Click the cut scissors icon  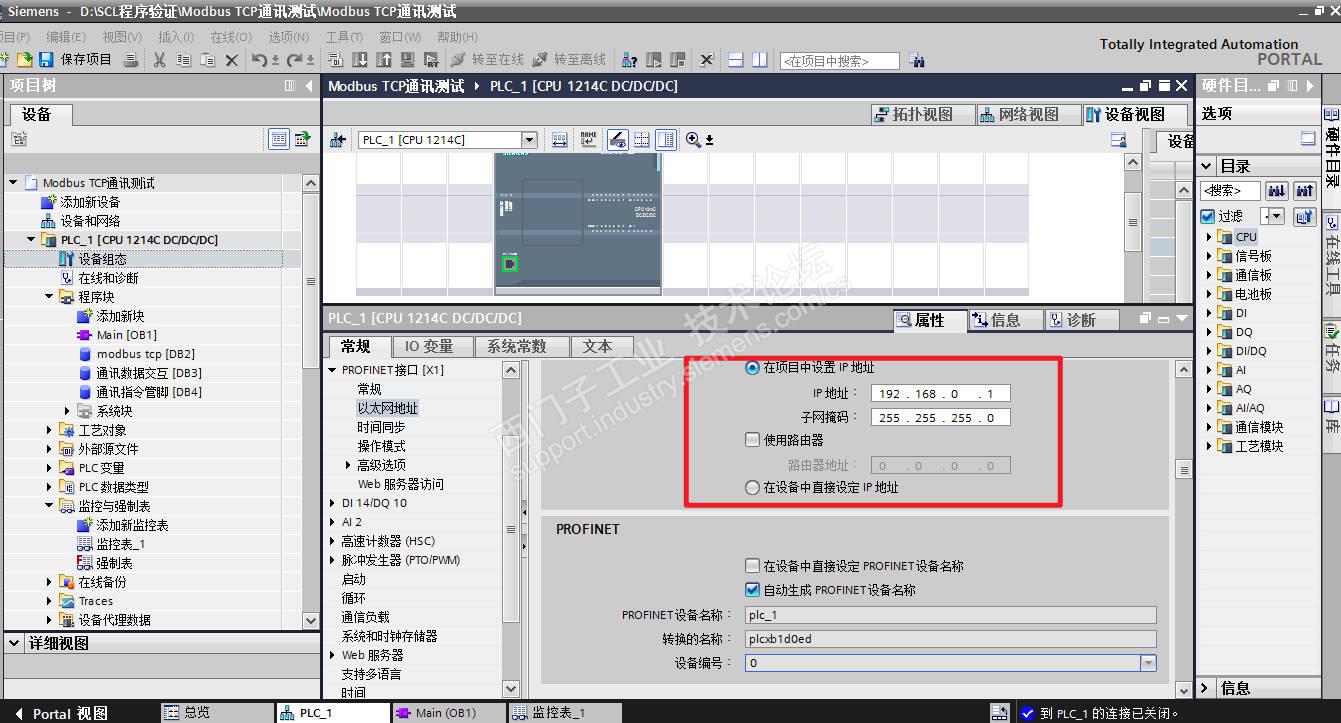(159, 60)
